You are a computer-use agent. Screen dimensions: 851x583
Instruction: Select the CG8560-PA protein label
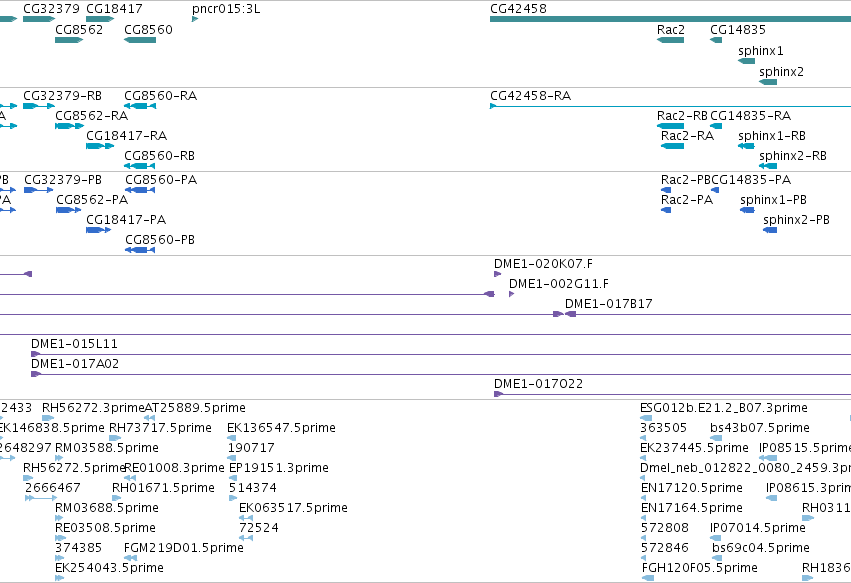point(161,180)
